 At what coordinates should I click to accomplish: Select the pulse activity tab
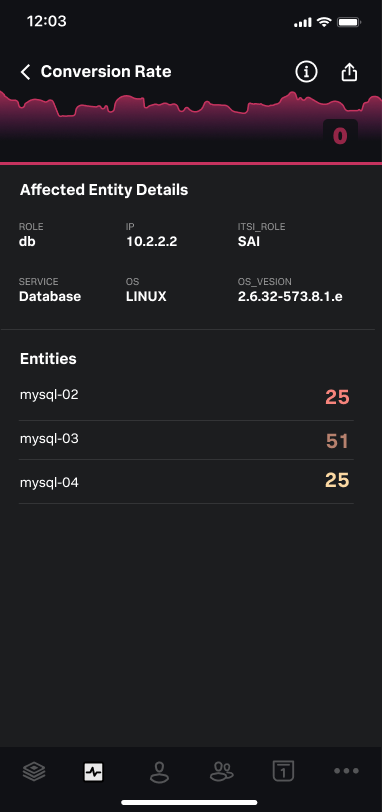tap(94, 772)
